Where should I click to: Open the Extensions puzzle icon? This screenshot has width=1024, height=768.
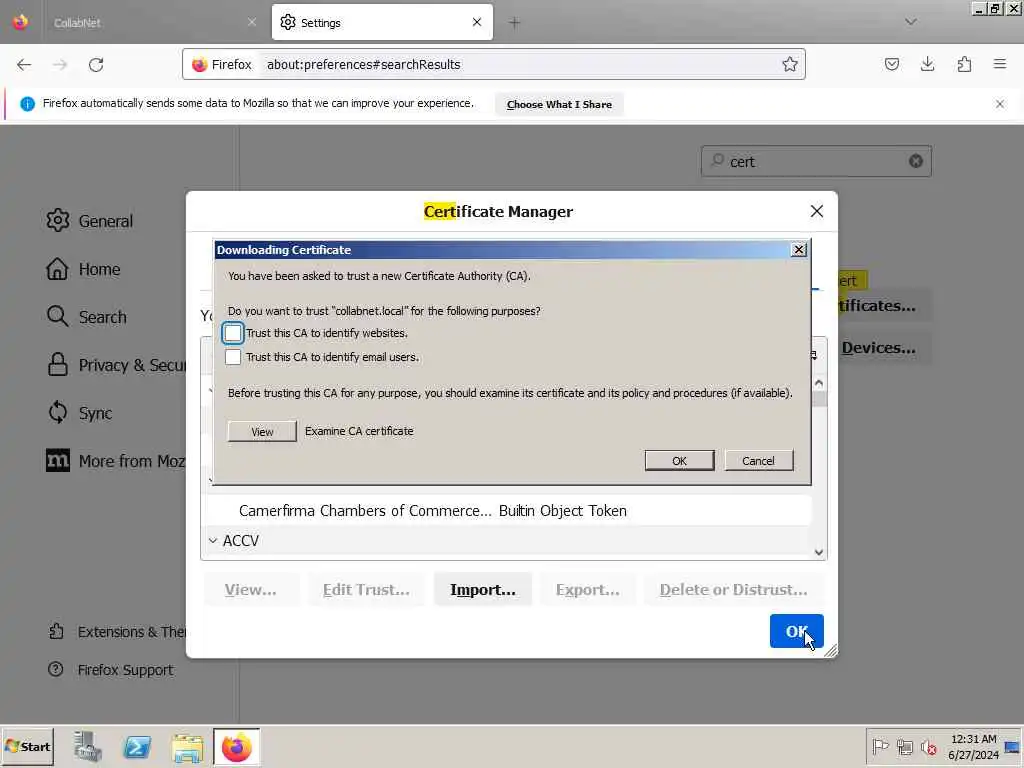[x=964, y=64]
